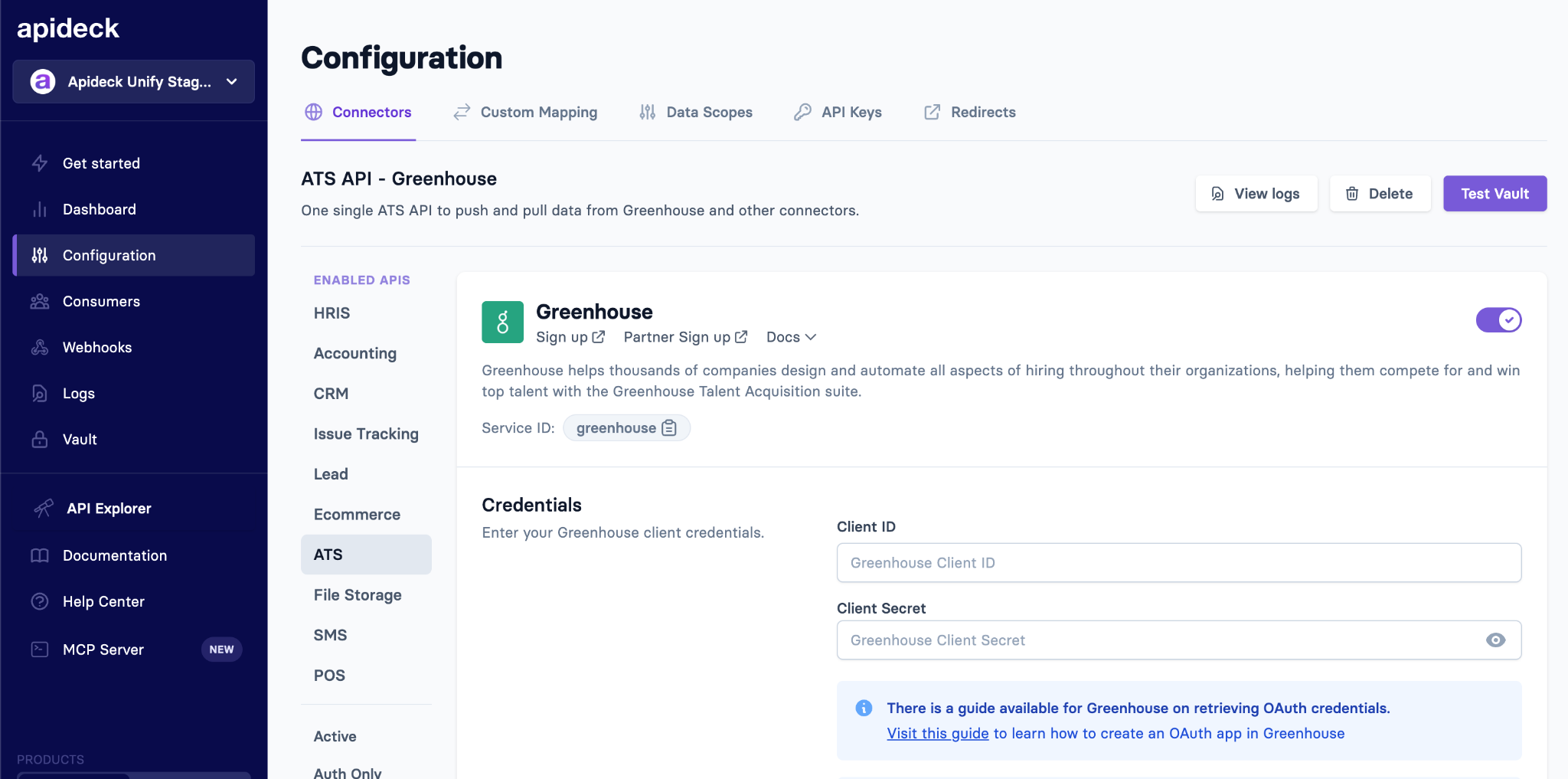
Task: Open the Greenhouse Sign up link
Action: [570, 337]
